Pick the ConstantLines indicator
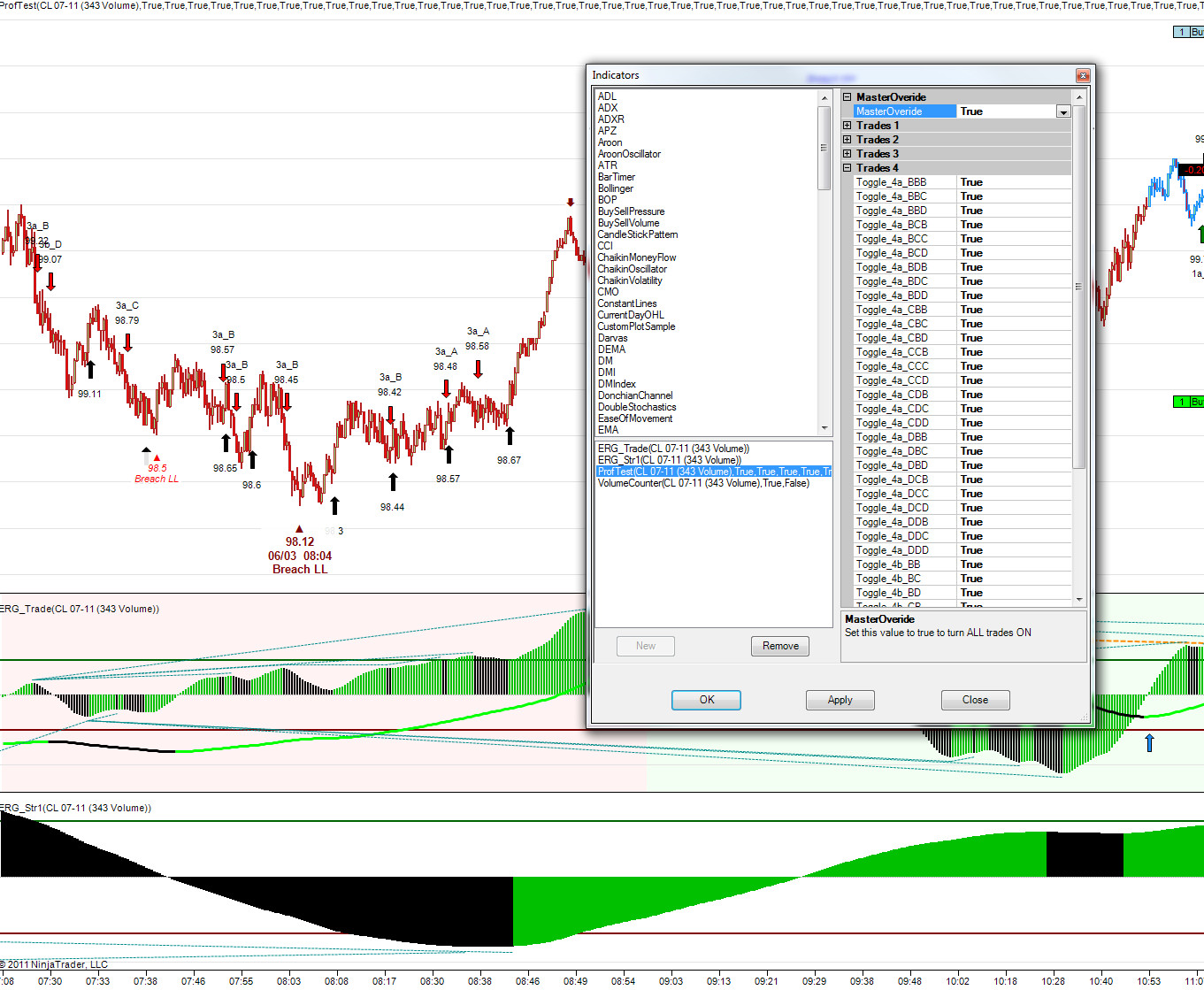 coord(627,303)
